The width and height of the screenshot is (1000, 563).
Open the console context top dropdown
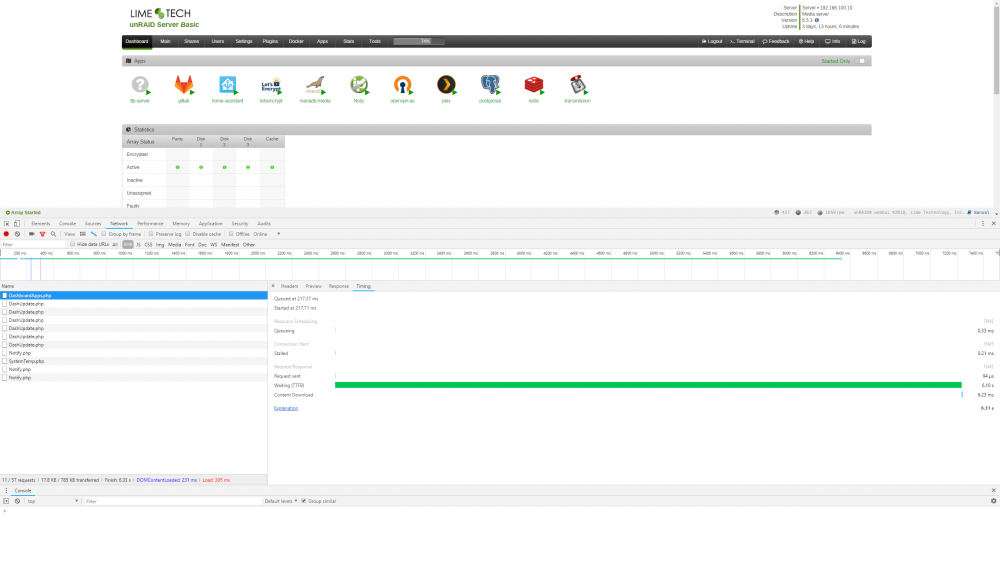pyautogui.click(x=52, y=501)
